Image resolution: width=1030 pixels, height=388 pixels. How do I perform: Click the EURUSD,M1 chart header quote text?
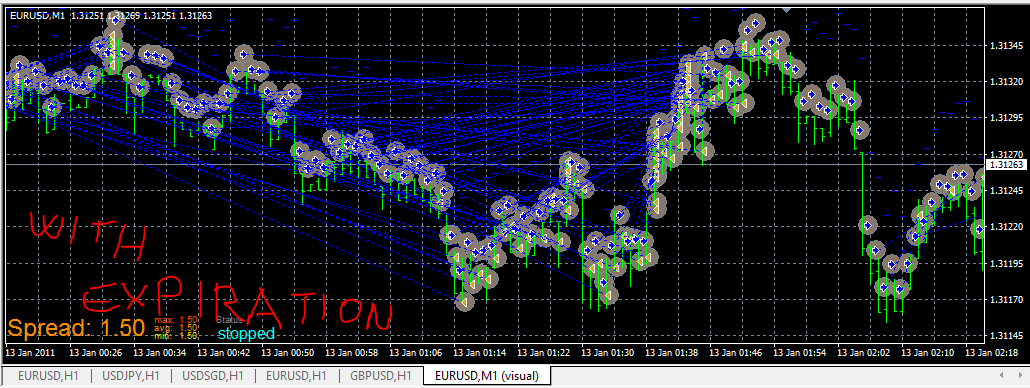(111, 15)
